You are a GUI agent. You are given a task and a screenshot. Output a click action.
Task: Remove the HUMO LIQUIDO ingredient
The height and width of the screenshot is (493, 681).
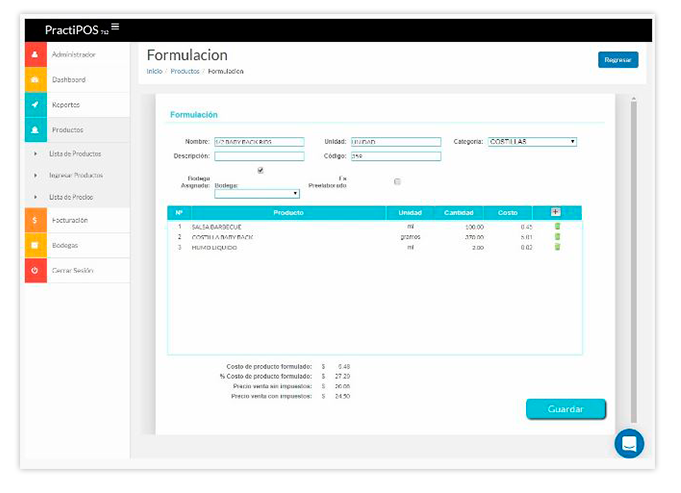[557, 246]
